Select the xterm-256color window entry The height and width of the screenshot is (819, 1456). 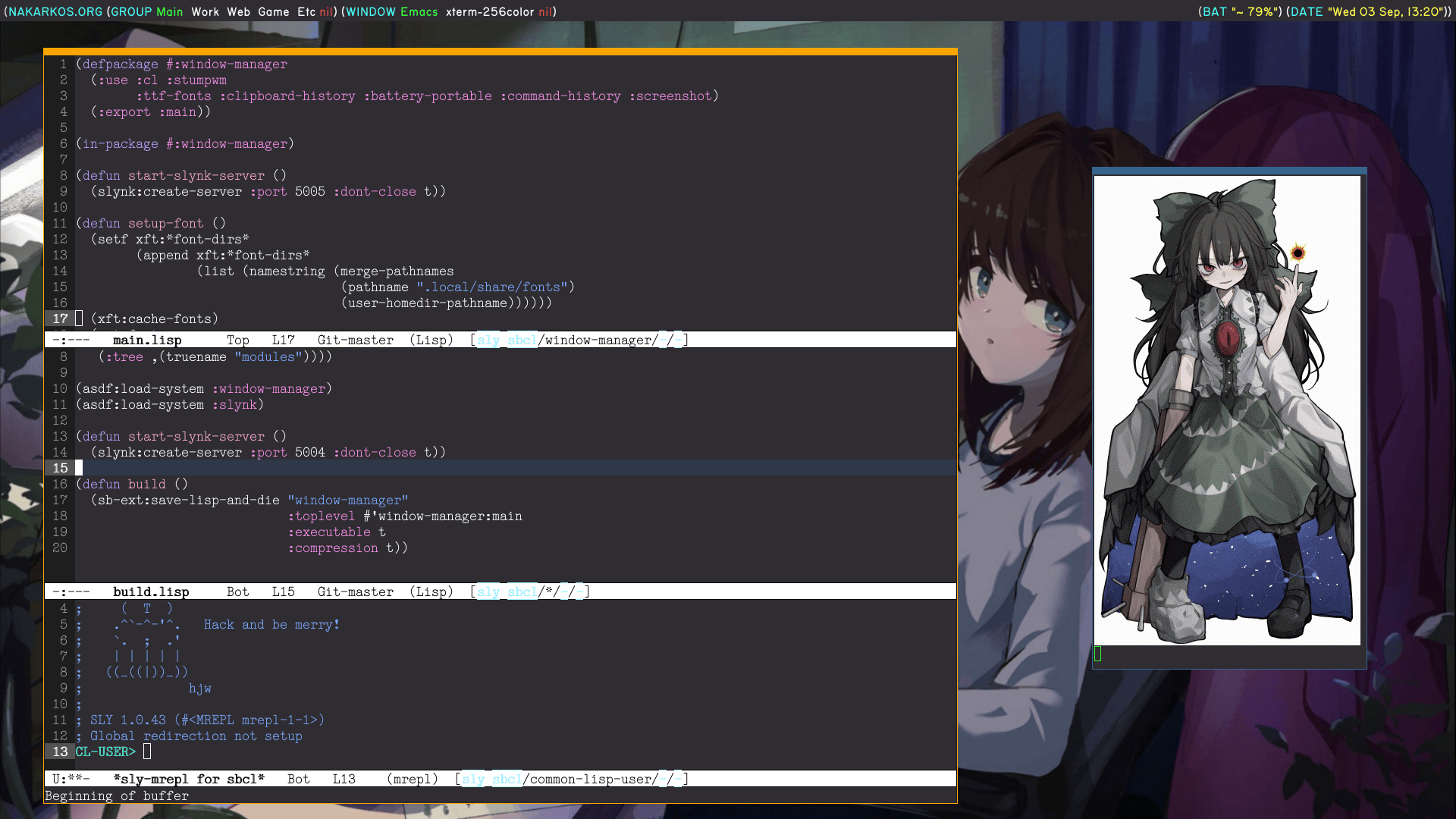point(490,11)
